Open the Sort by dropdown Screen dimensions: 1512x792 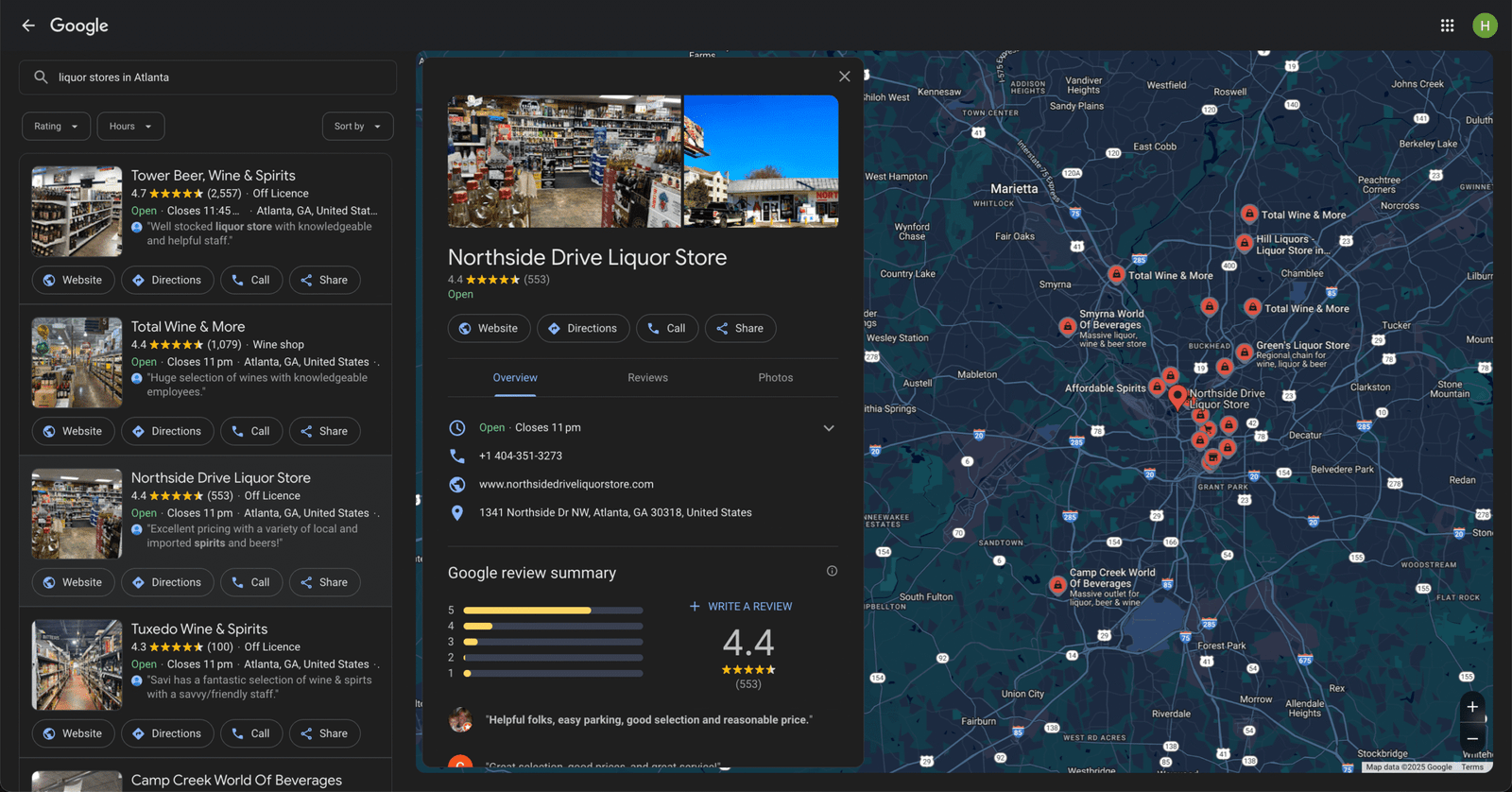tap(357, 126)
